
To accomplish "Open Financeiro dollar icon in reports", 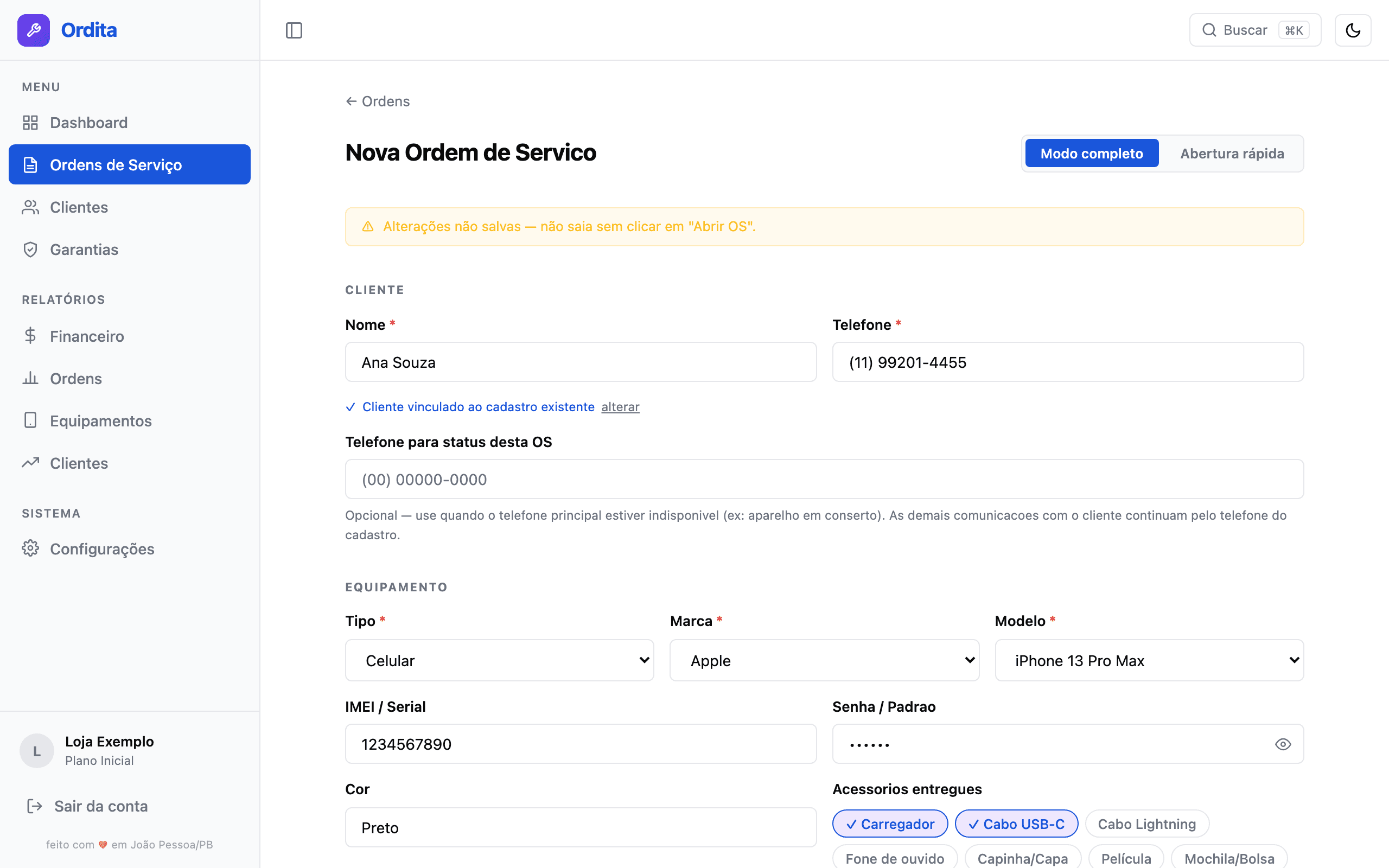I will point(30,336).
